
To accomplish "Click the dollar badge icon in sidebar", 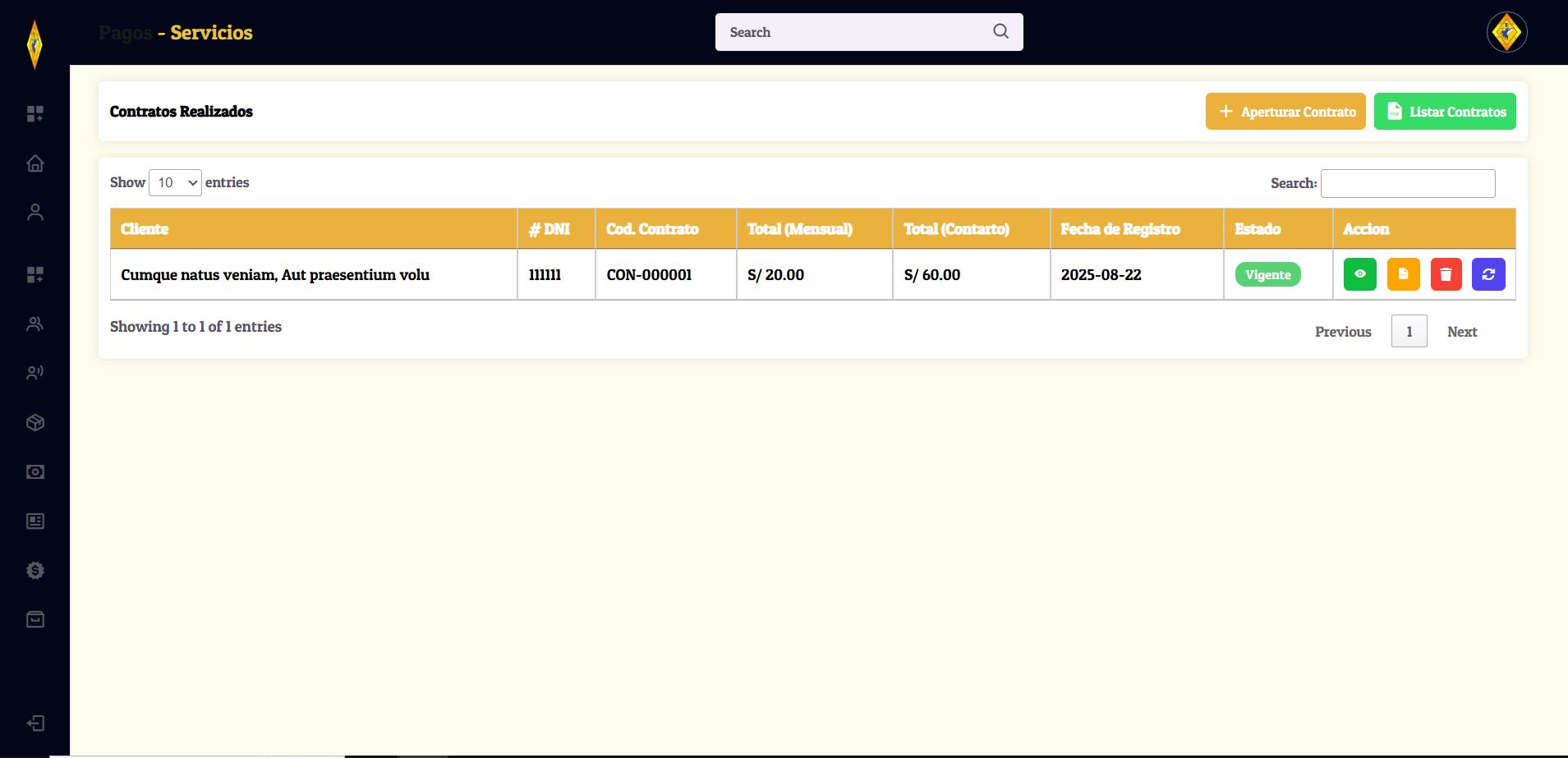I will 35,571.
